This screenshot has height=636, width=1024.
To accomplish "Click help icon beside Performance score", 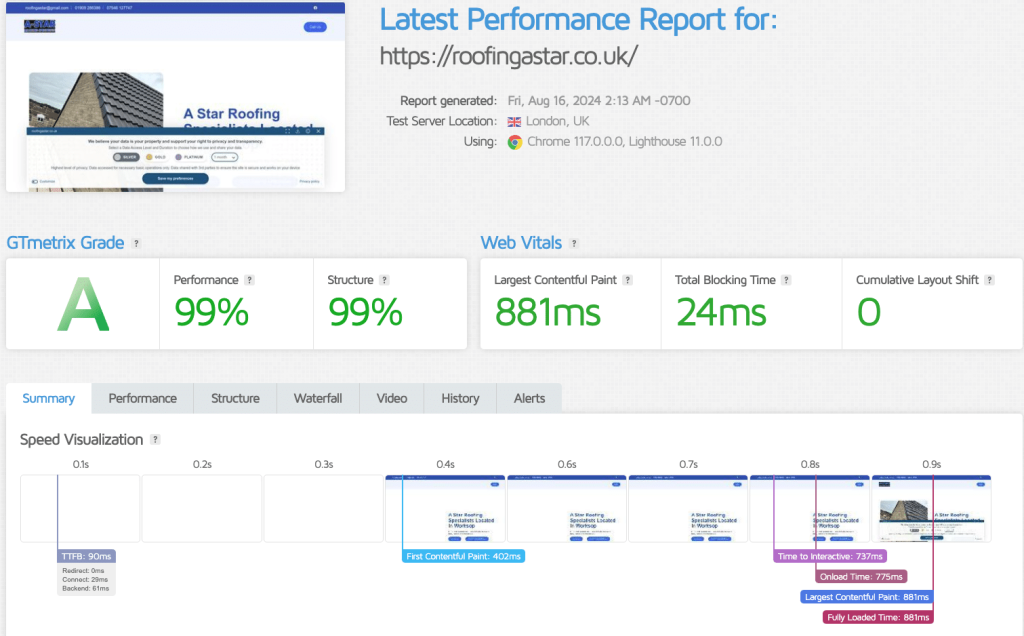I will 249,279.
